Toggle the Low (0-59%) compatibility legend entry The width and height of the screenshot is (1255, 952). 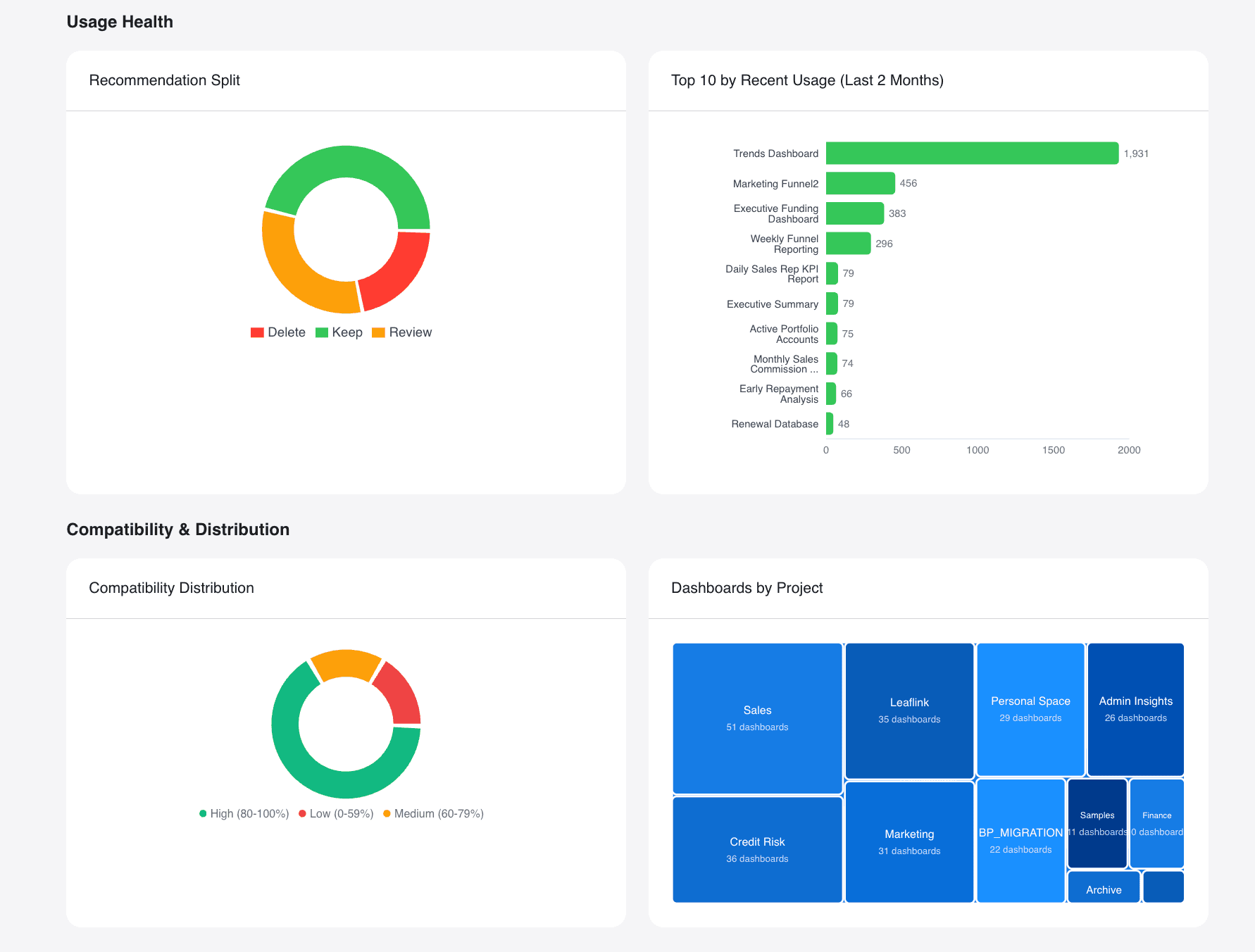pos(337,813)
